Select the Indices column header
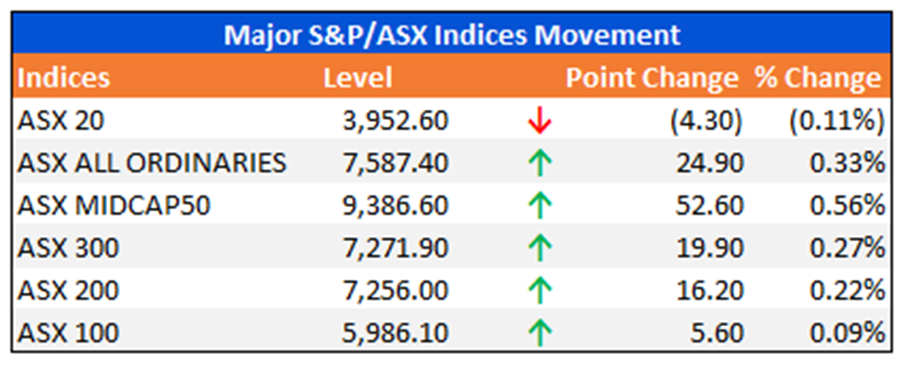This screenshot has width=912, height=372. [x=63, y=78]
